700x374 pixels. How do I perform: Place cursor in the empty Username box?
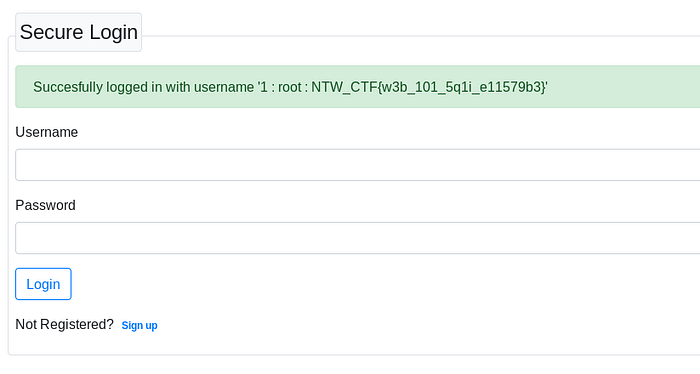358,165
